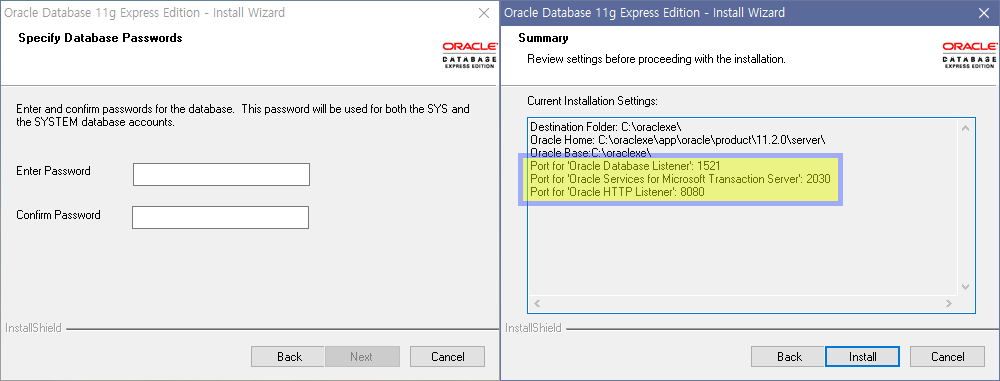
Task: Select the Oracle Home path line
Action: pyautogui.click(x=679, y=140)
